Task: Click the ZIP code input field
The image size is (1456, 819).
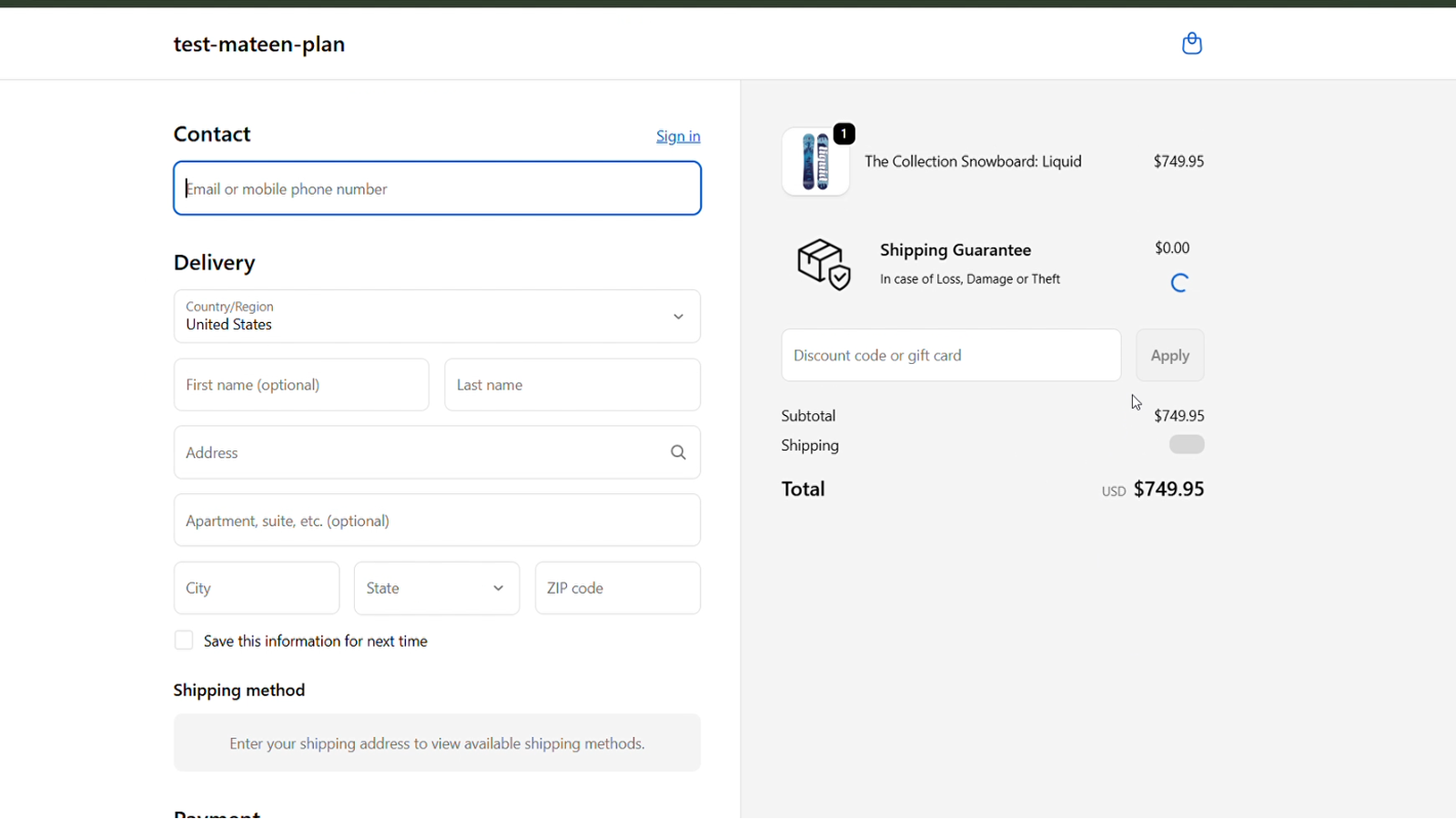Action: (617, 589)
